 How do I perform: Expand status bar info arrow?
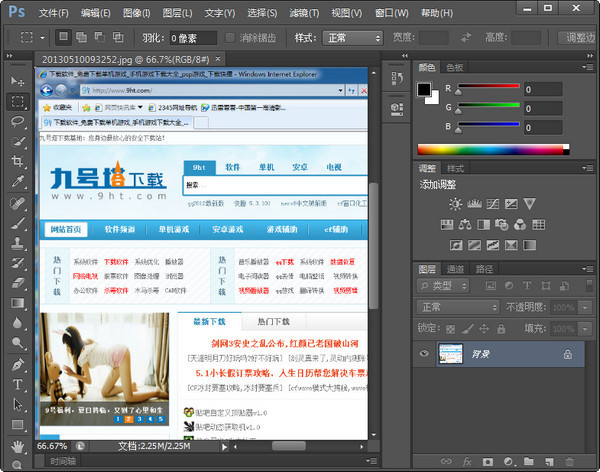pyautogui.click(x=224, y=446)
